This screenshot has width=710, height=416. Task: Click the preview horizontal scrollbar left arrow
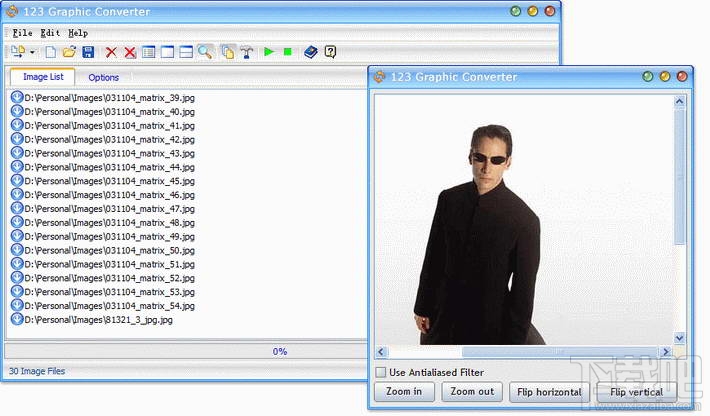tap(381, 352)
